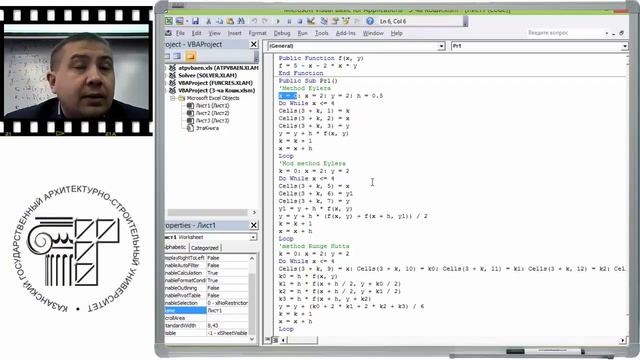Select atpvbaen.xls project in tree
The width and height of the screenshot is (640, 360).
(x=218, y=68)
